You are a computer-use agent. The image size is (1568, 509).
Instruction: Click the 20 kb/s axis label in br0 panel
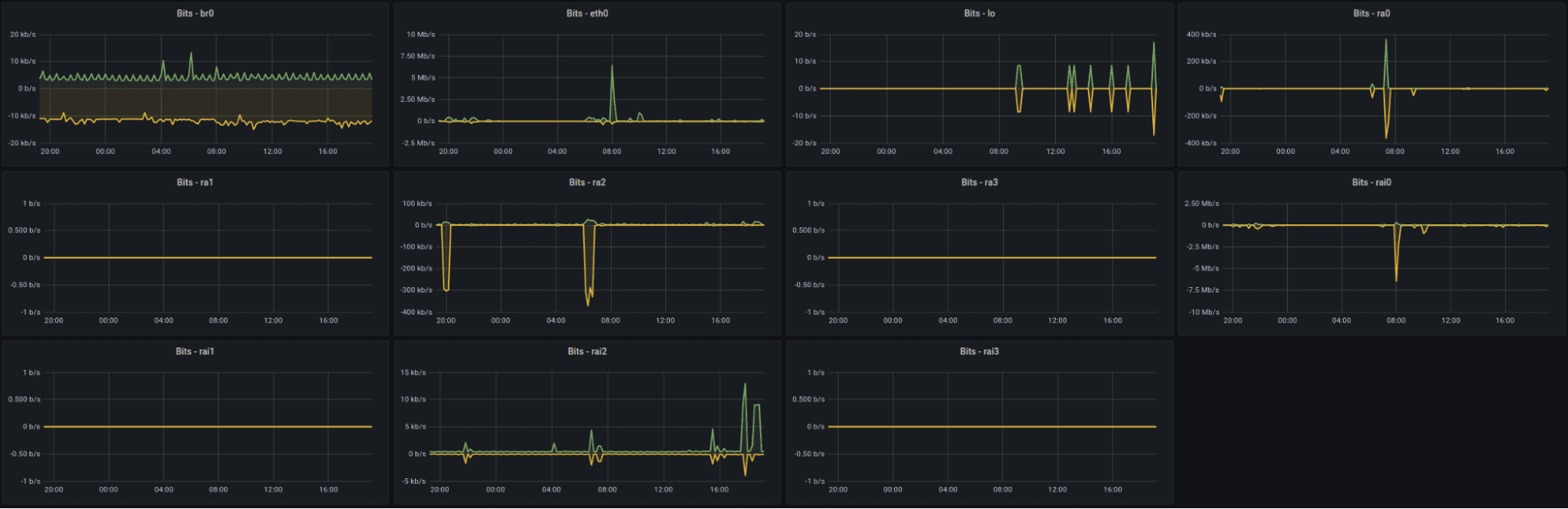coord(23,35)
